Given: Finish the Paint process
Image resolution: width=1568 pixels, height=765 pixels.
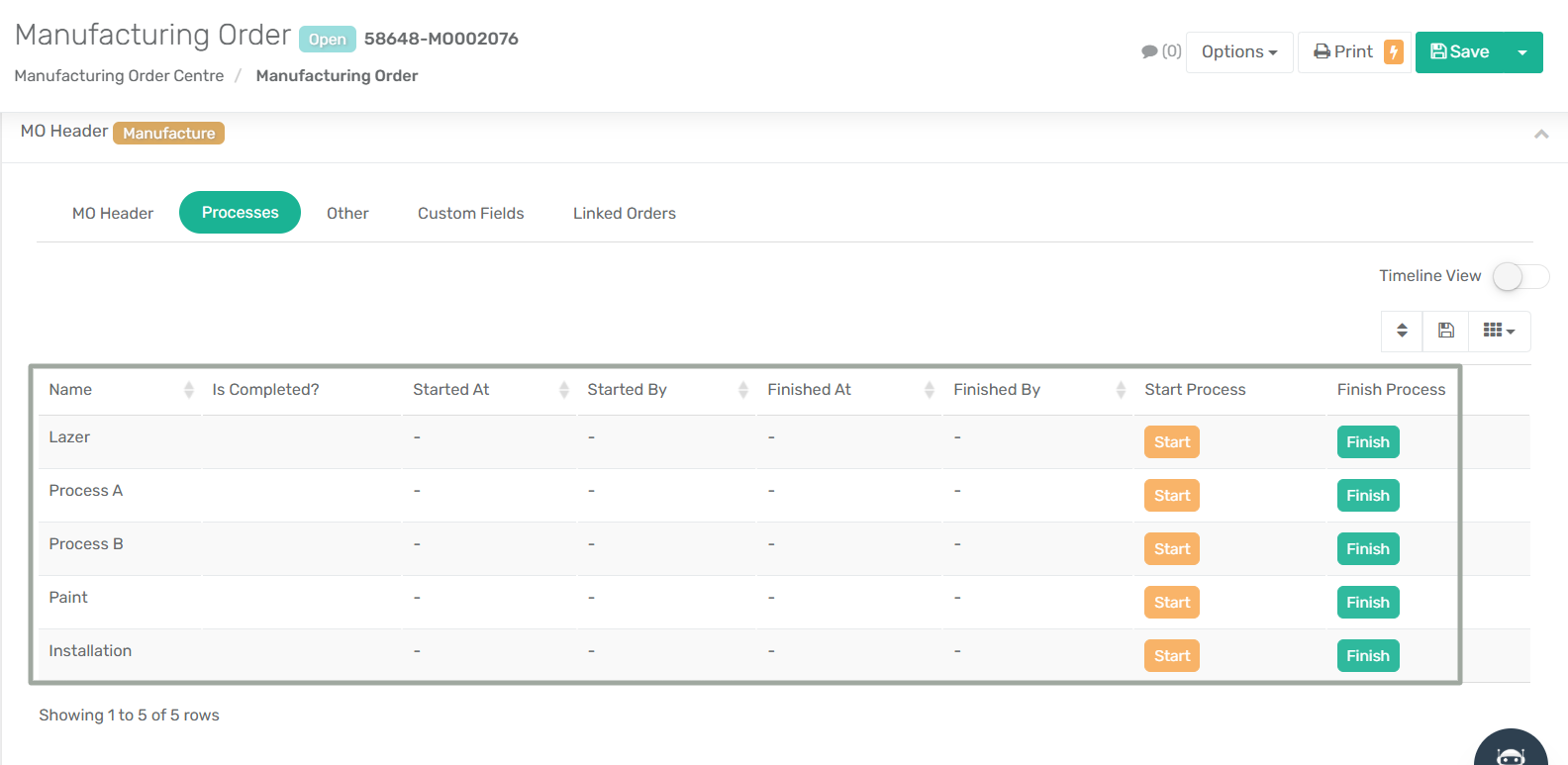Looking at the screenshot, I should tap(1367, 603).
